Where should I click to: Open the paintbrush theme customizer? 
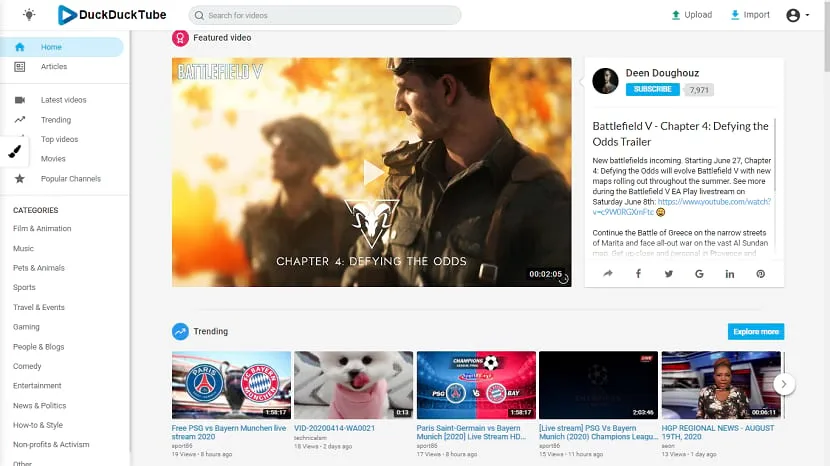coord(15,151)
